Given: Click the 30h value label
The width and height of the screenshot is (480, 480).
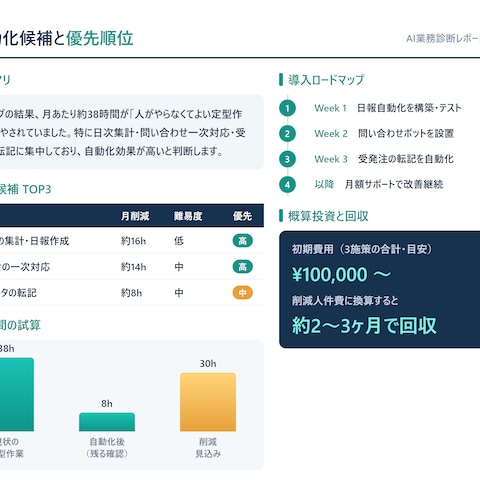Looking at the screenshot, I should [208, 364].
